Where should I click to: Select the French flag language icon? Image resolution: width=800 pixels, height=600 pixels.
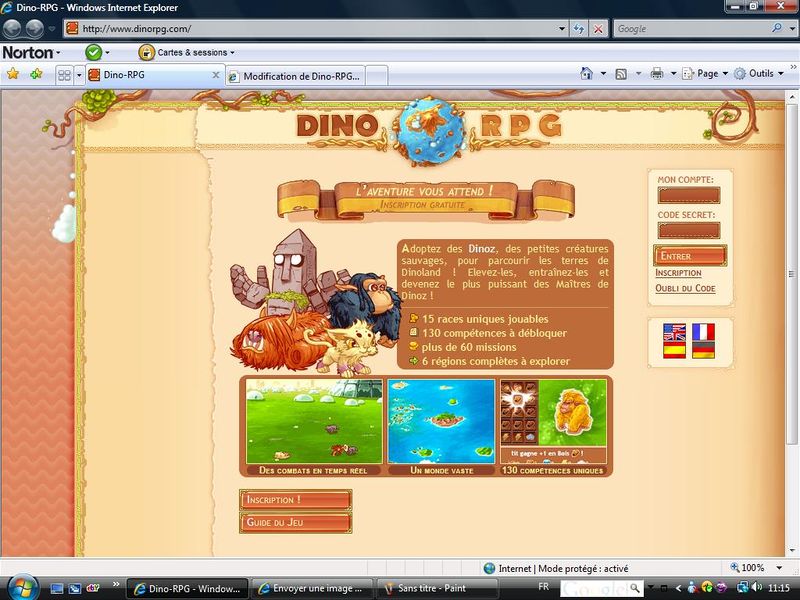point(703,333)
